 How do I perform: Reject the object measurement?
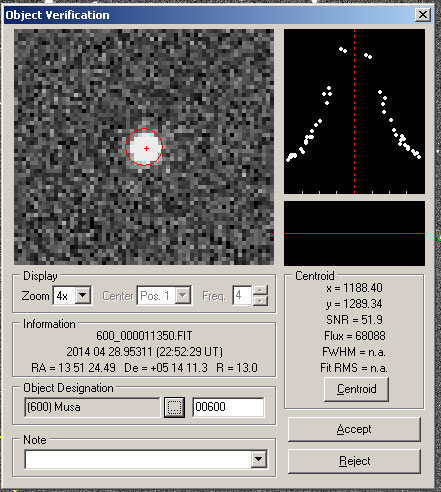tap(354, 461)
